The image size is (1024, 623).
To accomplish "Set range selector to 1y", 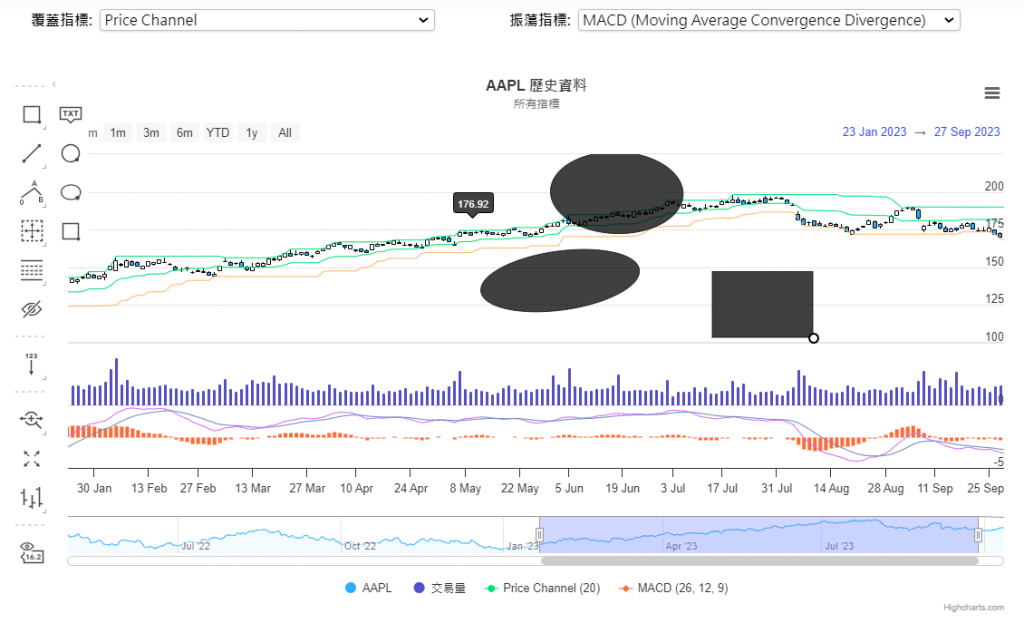I will [251, 133].
